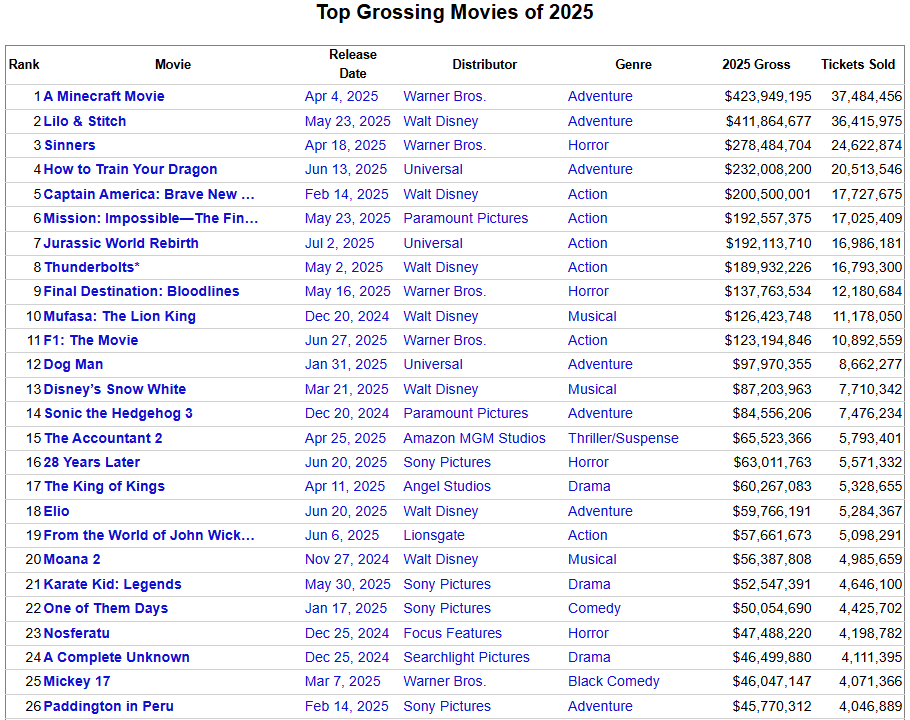Sort by the Rank column header
Viewport: 910px width, 720px height.
[24, 64]
